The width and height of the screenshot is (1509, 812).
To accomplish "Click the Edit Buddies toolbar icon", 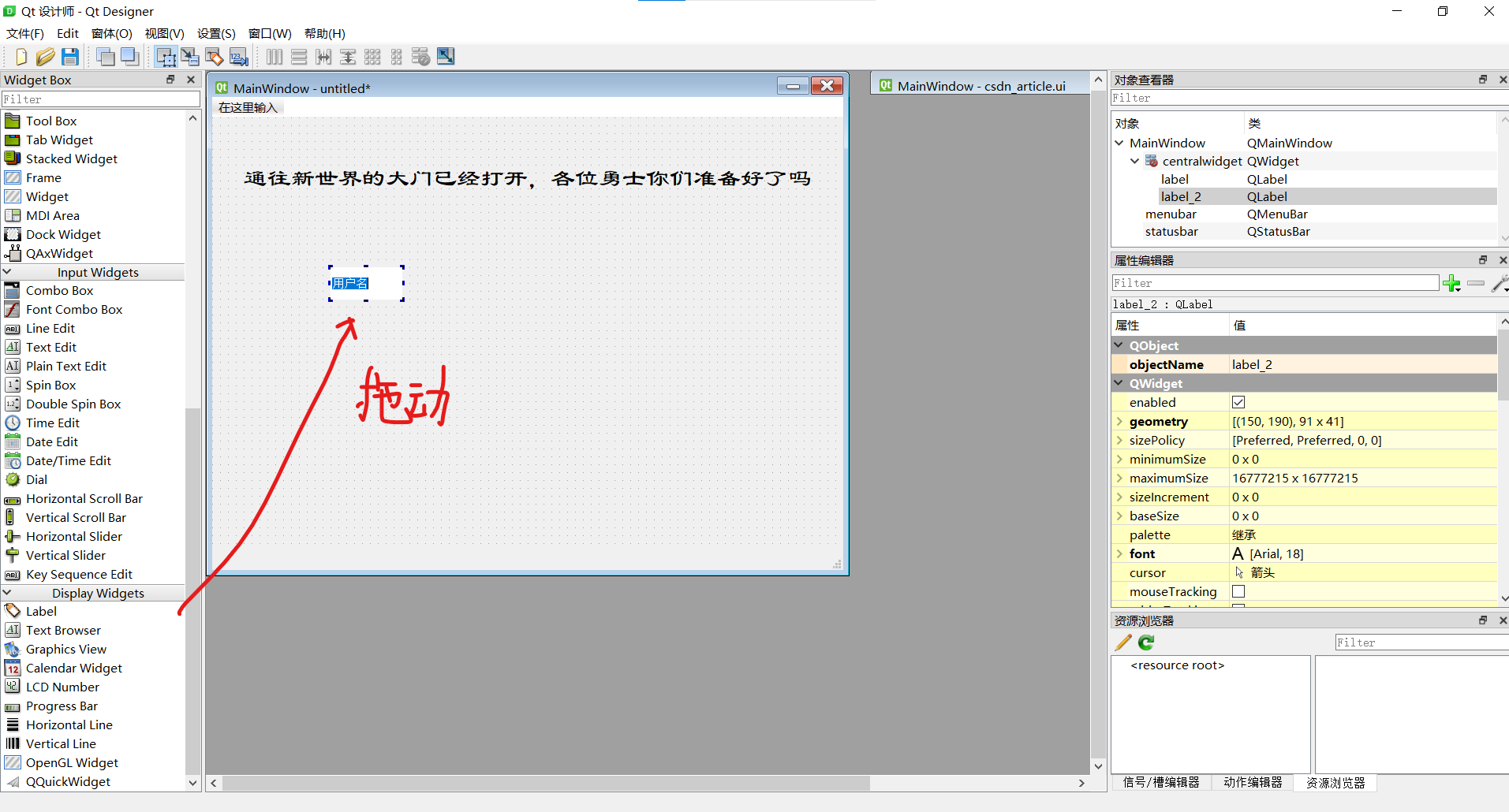I will [215, 56].
